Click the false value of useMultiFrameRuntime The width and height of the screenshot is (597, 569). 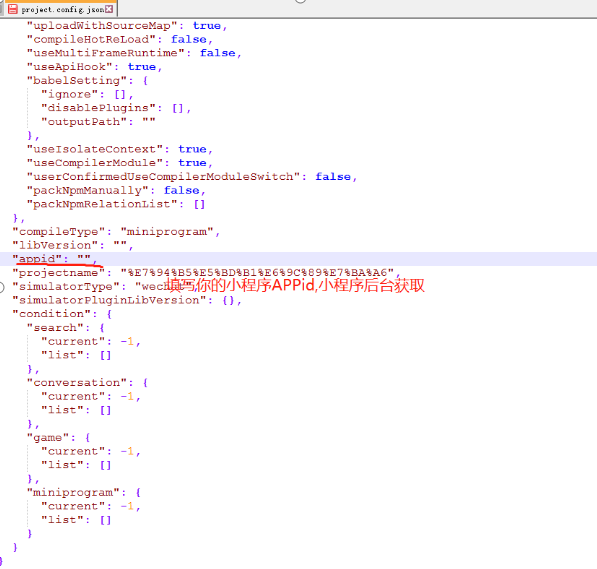217,53
